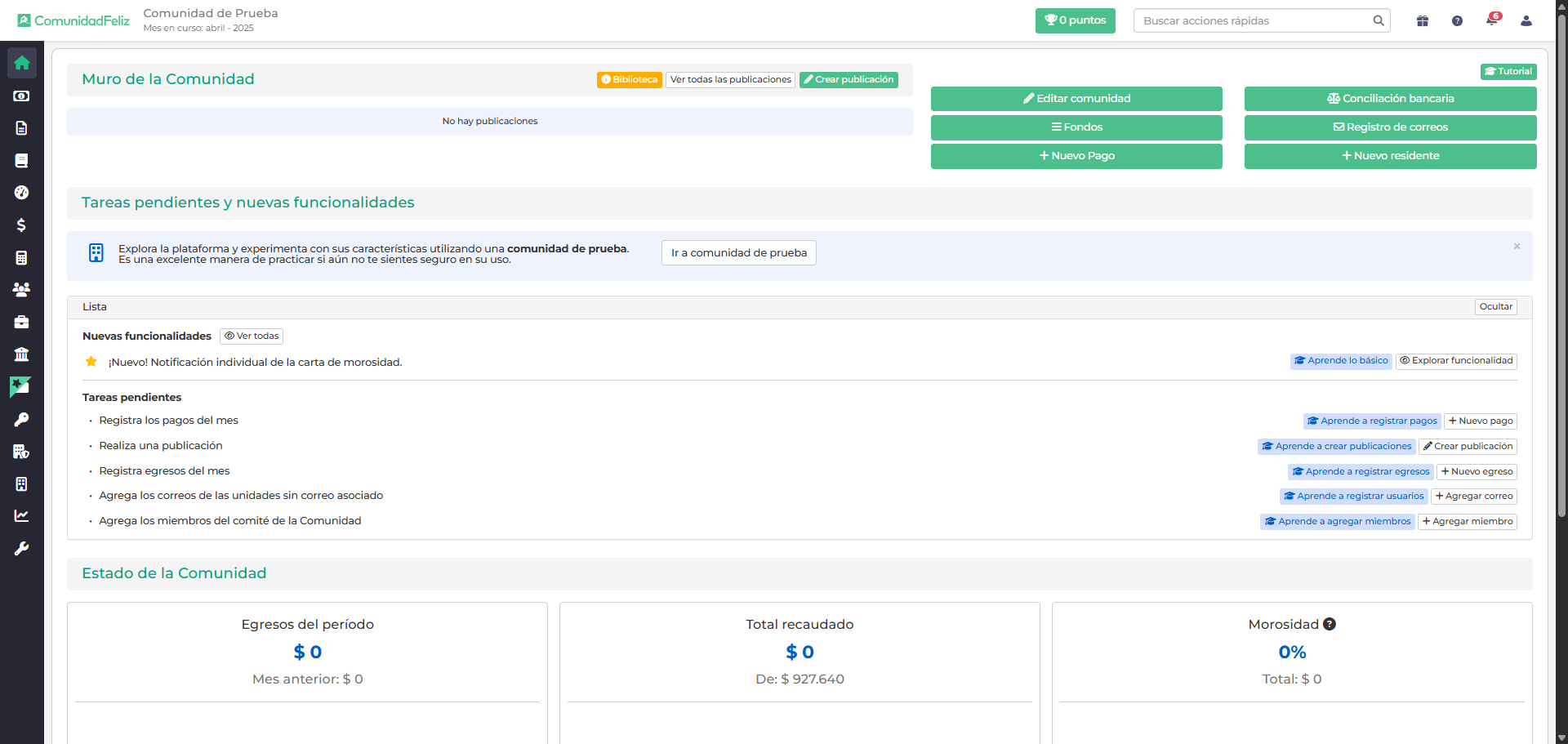Select the book icon in sidebar
The image size is (1568, 744).
pyautogui.click(x=22, y=160)
